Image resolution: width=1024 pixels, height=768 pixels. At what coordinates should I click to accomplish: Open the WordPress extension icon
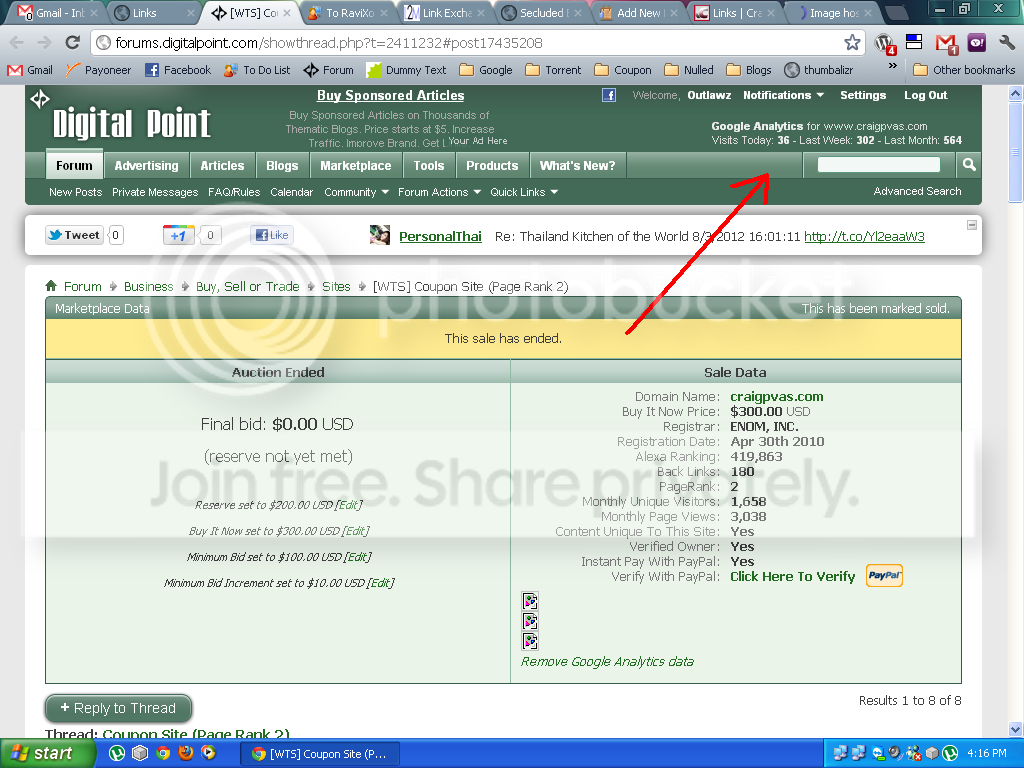(885, 43)
